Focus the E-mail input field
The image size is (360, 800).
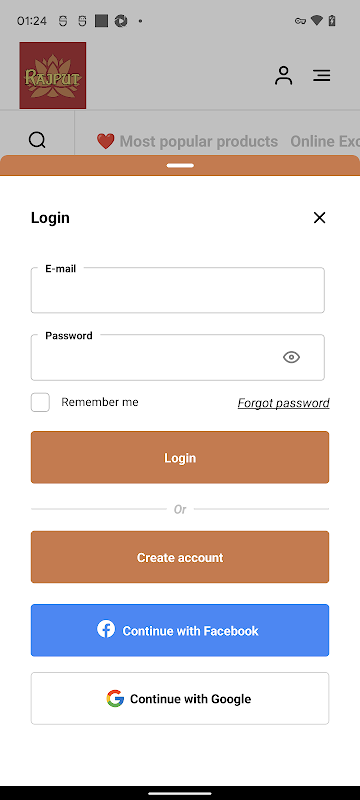pos(177,290)
